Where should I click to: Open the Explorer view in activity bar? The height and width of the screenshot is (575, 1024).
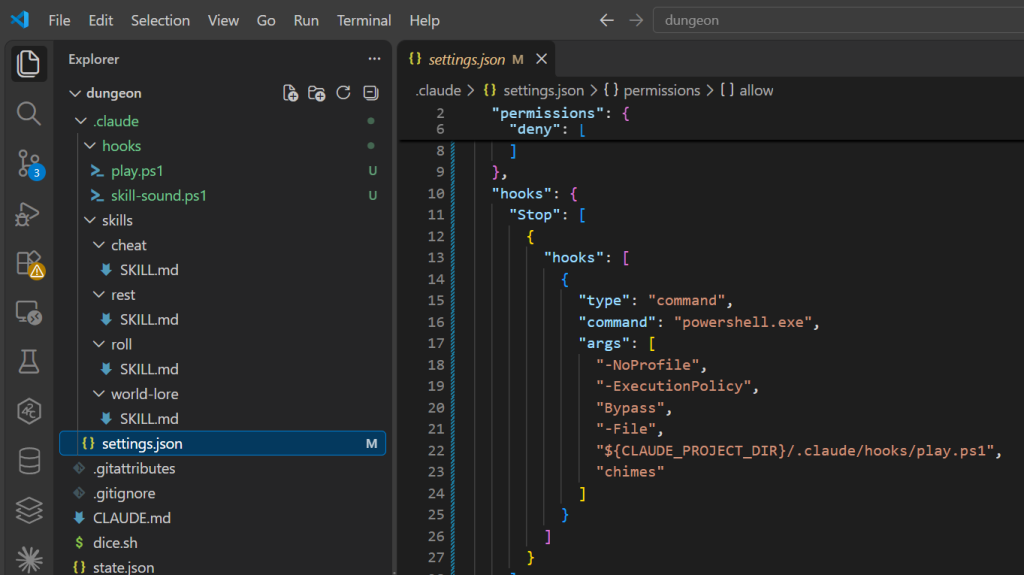click(x=28, y=64)
